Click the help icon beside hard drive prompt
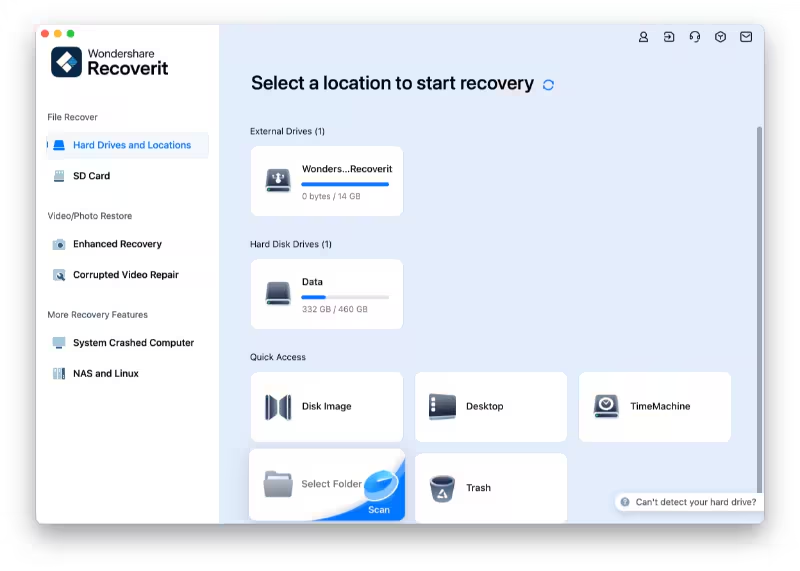Screen dimensions: 800x571 click(625, 502)
